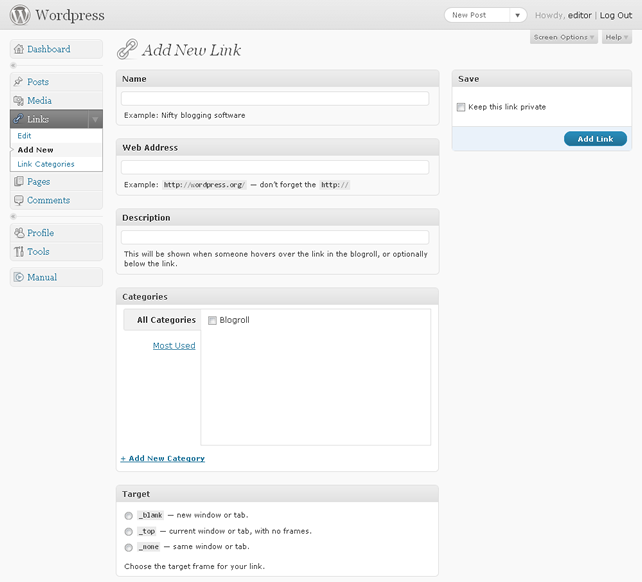Collapse the Links submenu arrow
The width and height of the screenshot is (642, 582).
95,119
